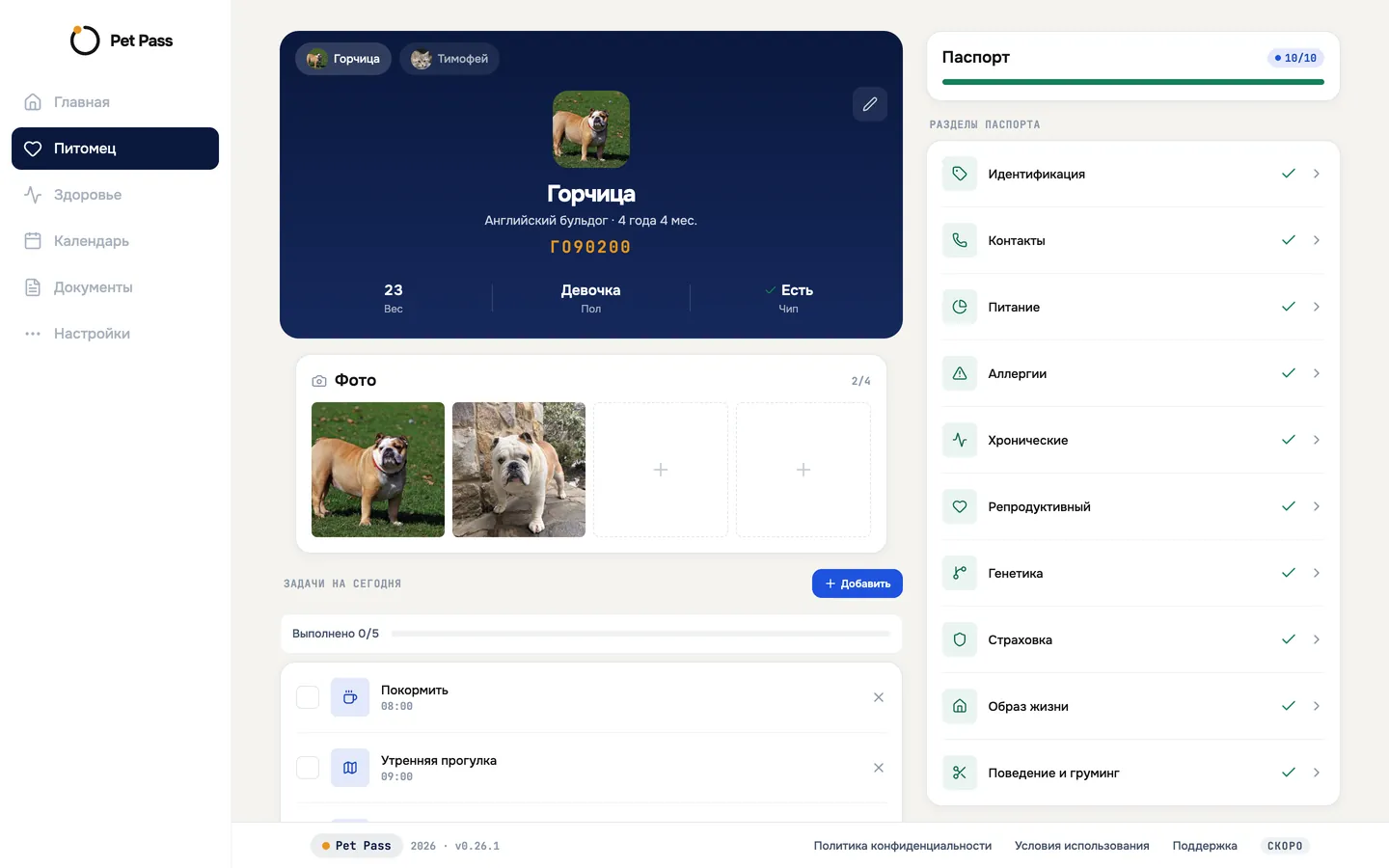Image resolution: width=1389 pixels, height=868 pixels.
Task: Click the camera icon next to Фото heading
Action: point(319,381)
